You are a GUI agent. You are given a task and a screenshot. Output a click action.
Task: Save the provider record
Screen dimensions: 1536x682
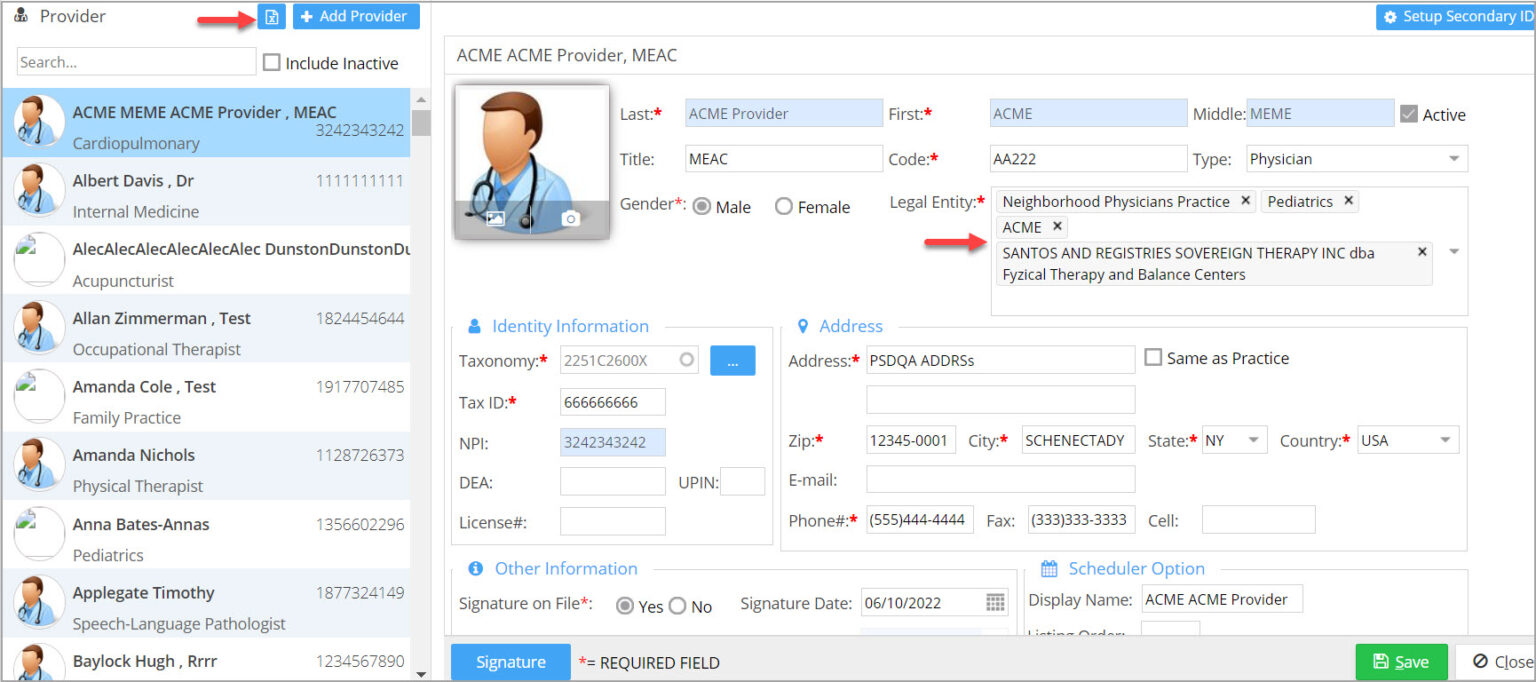1401,661
